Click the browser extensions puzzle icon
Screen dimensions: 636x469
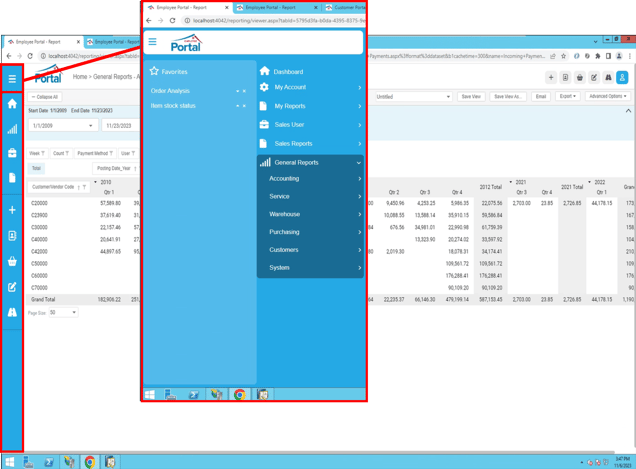tap(597, 56)
